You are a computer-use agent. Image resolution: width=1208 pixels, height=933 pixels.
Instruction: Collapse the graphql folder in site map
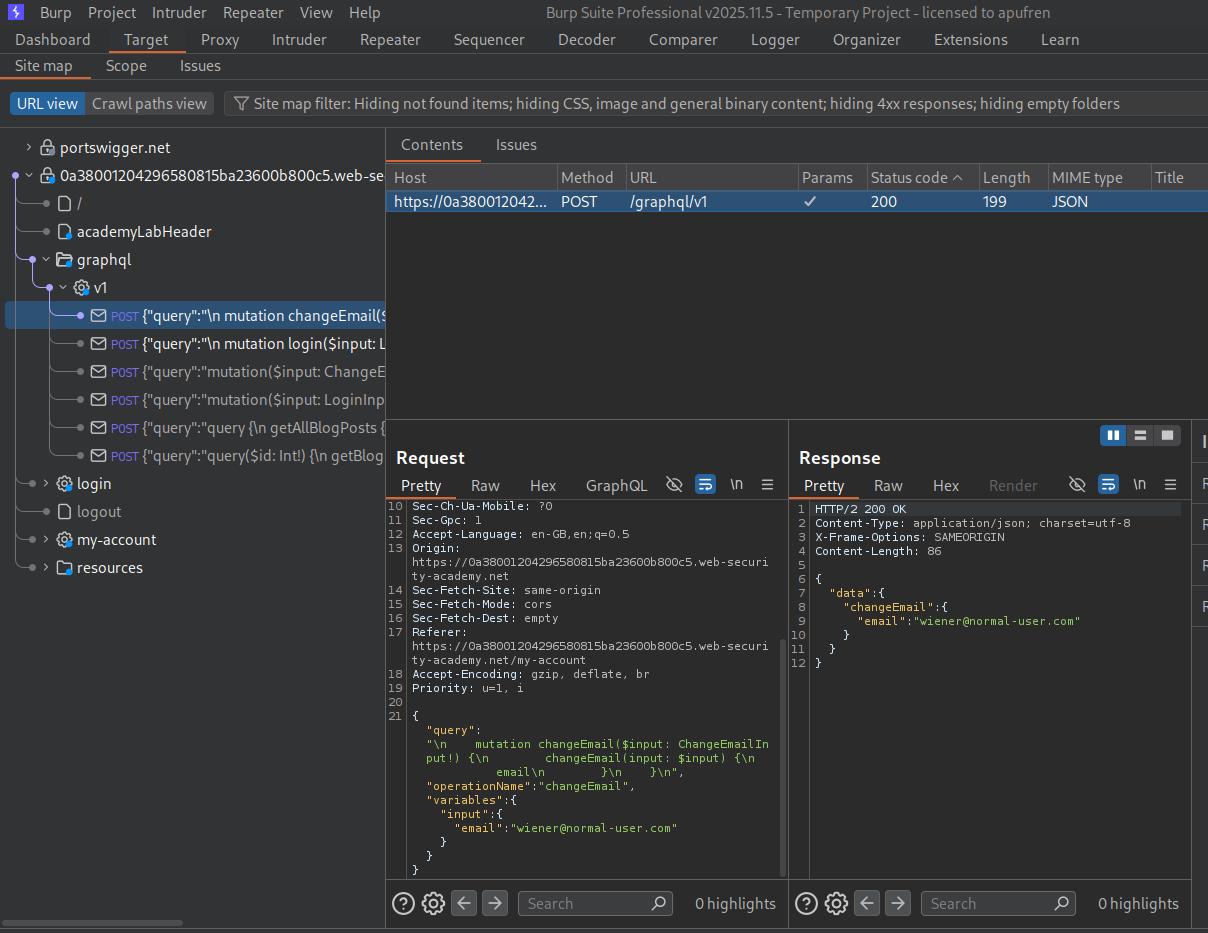point(45,260)
